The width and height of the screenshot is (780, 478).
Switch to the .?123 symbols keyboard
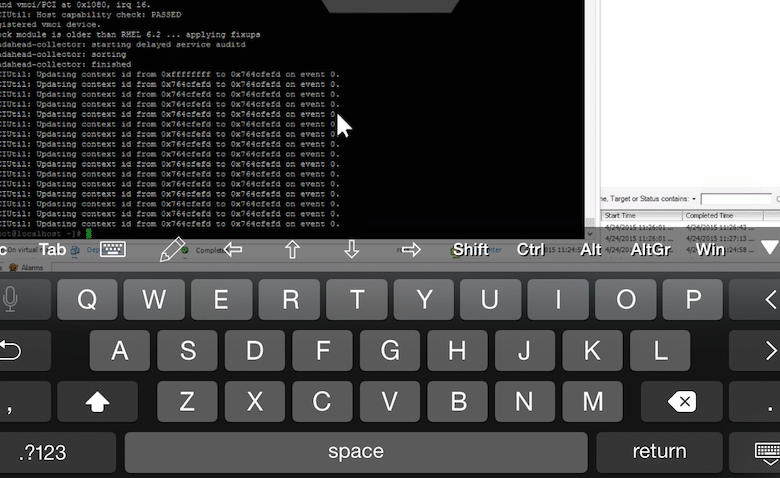click(58, 453)
